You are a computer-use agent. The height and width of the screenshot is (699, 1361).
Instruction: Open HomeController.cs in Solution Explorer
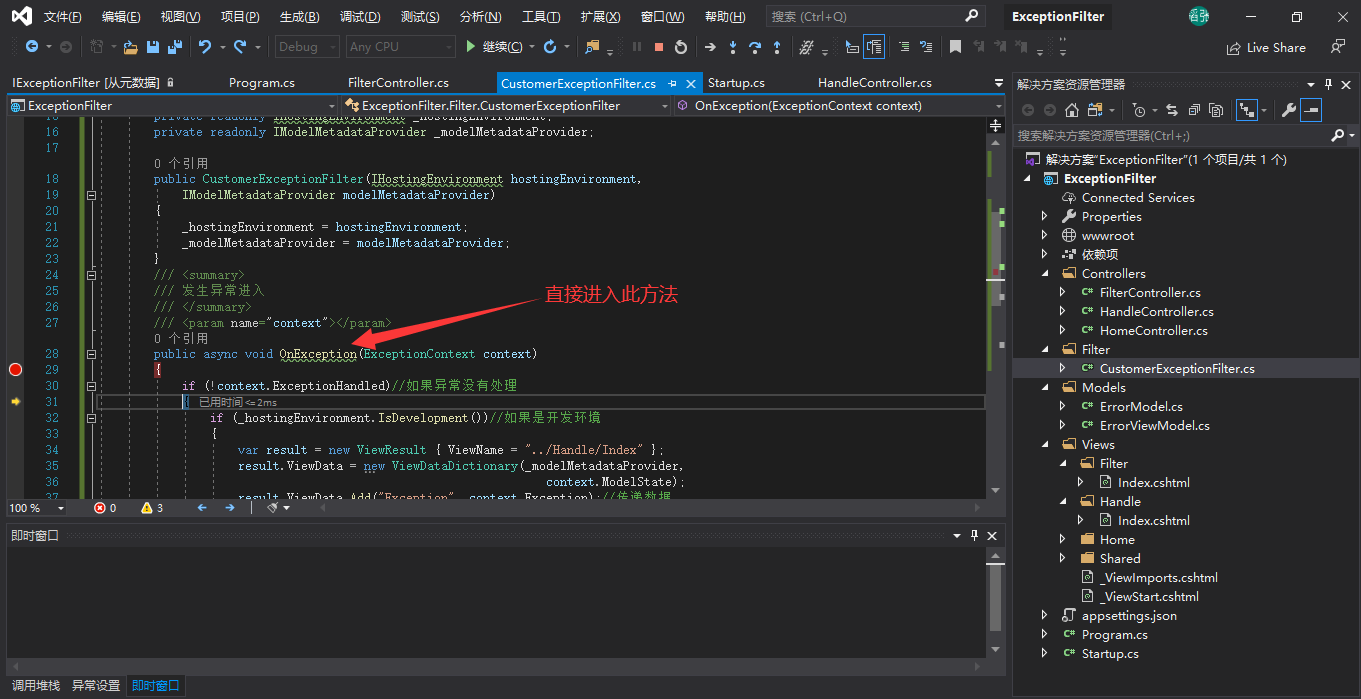(1153, 331)
